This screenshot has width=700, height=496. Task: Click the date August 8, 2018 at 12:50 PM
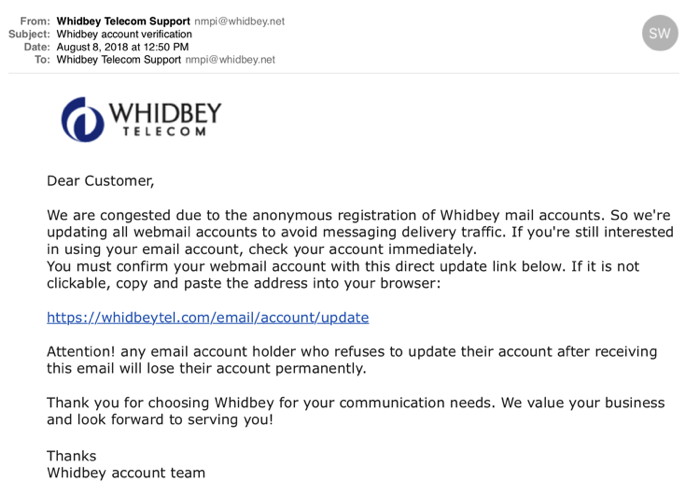click(x=123, y=46)
